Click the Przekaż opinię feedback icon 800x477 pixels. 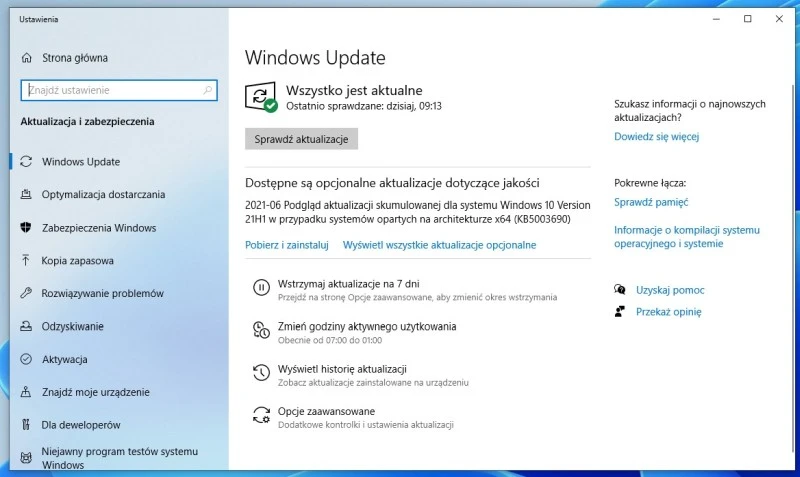coord(620,311)
